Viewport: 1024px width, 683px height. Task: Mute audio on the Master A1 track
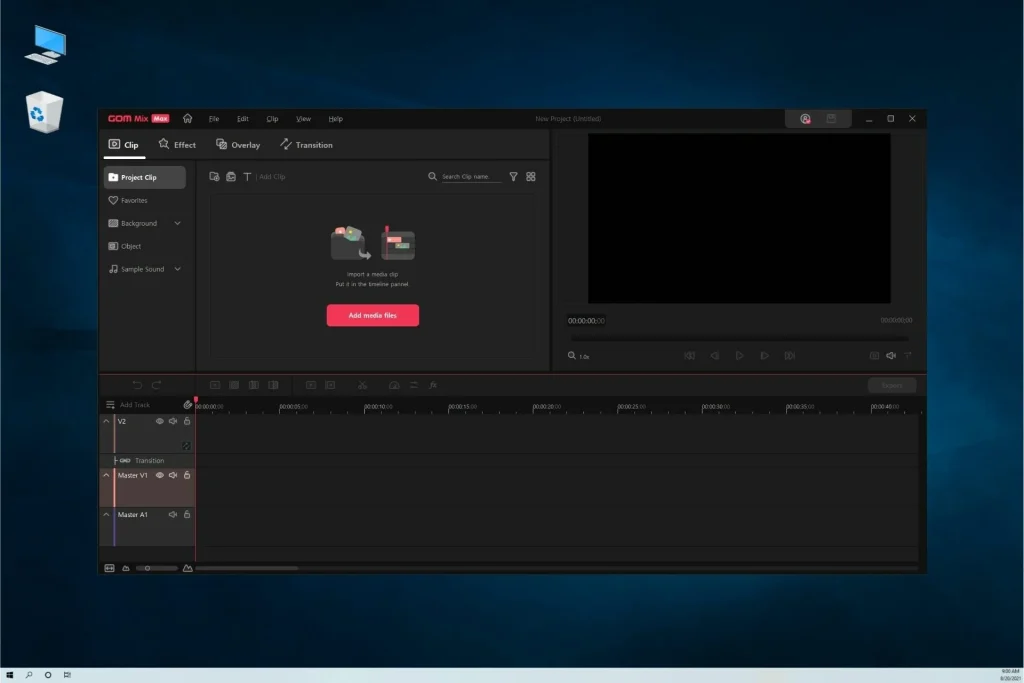(x=173, y=514)
